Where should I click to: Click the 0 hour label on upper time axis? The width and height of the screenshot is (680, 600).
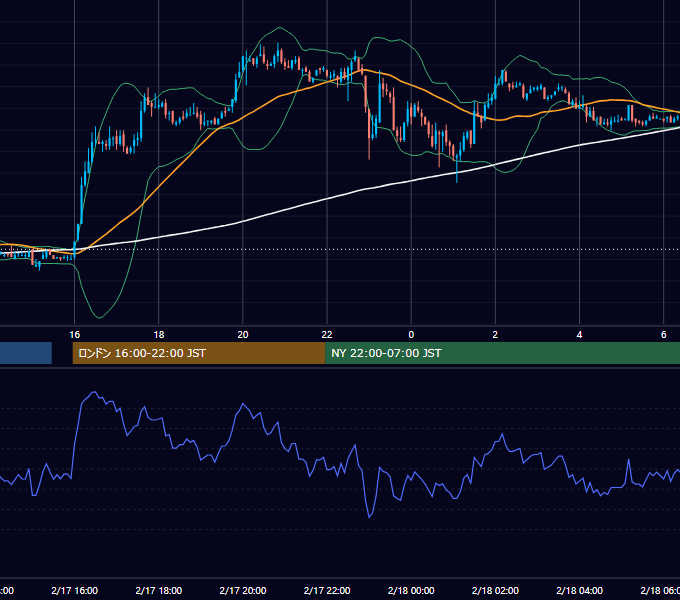(411, 335)
